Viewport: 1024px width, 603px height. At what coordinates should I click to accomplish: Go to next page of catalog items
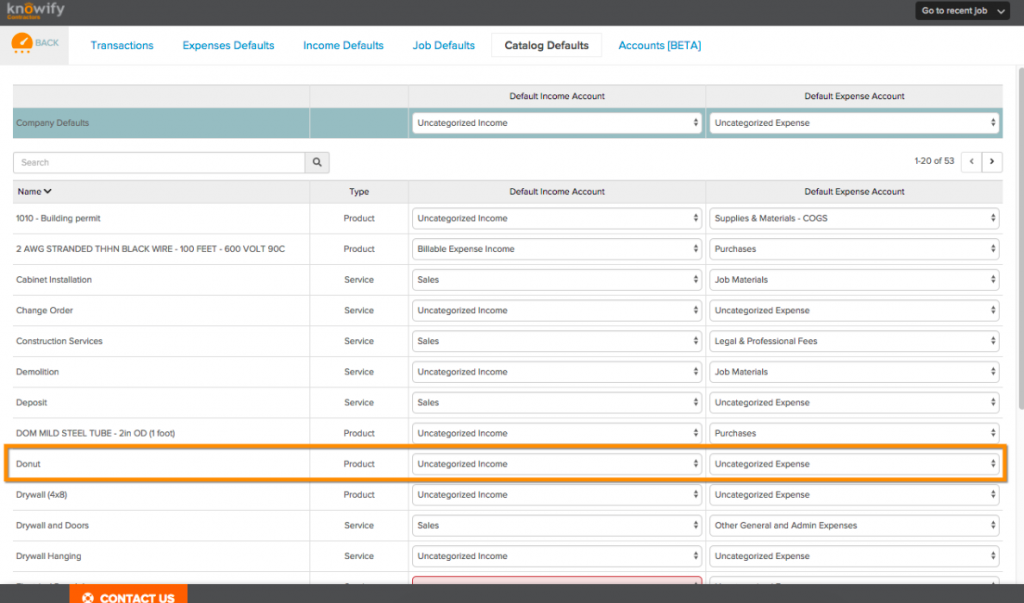click(992, 161)
